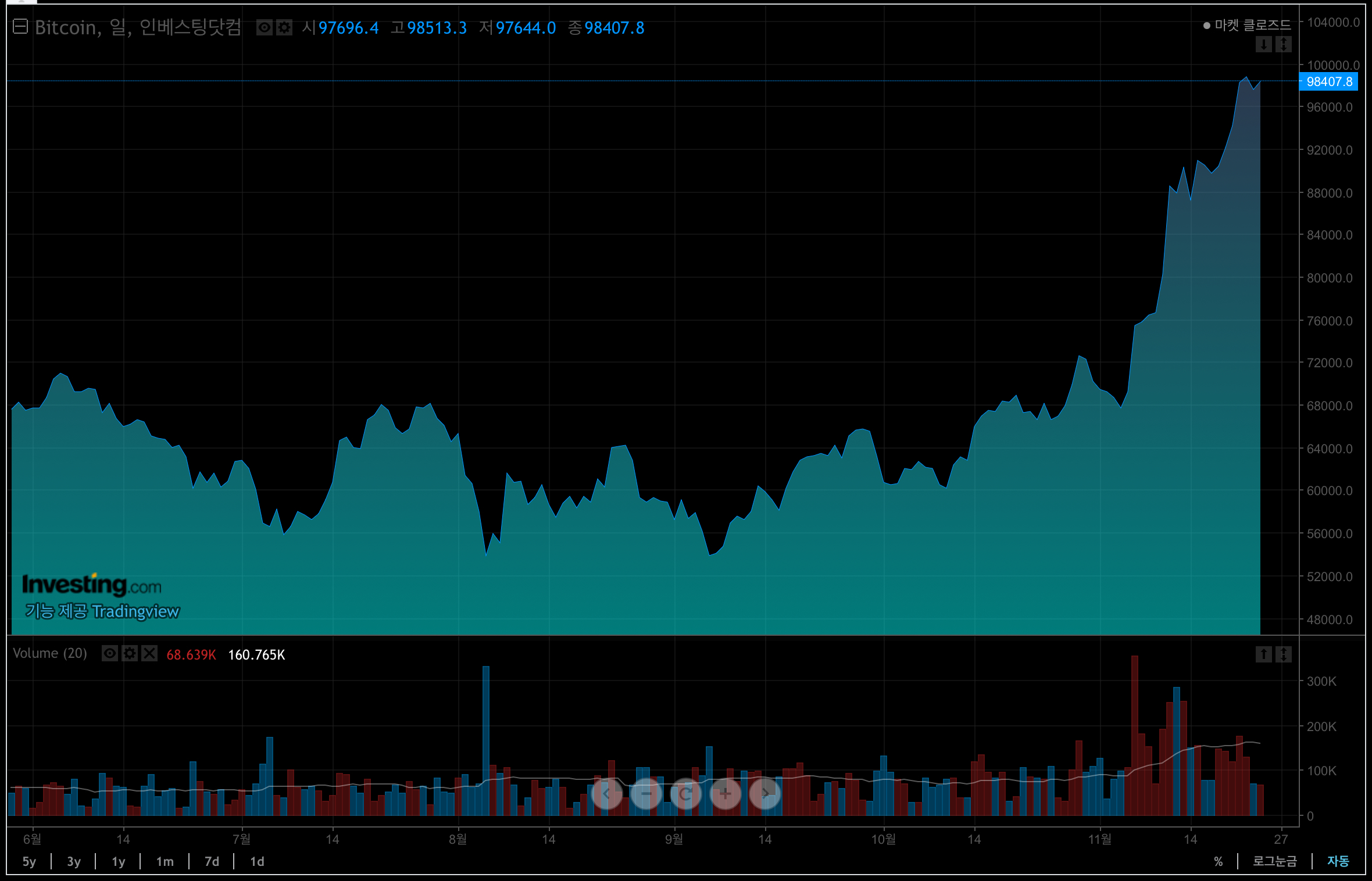Click the 98407.8 current price label

tap(1329, 81)
